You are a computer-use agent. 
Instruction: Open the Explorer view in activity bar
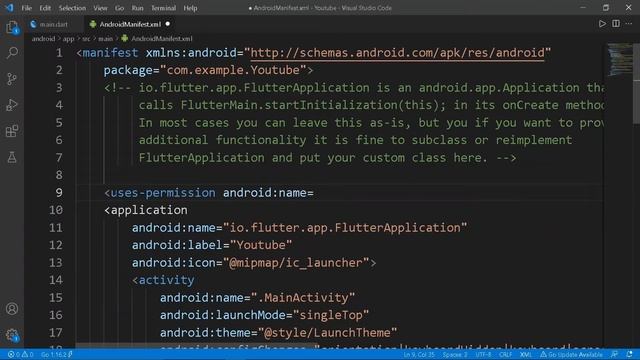(x=12, y=28)
